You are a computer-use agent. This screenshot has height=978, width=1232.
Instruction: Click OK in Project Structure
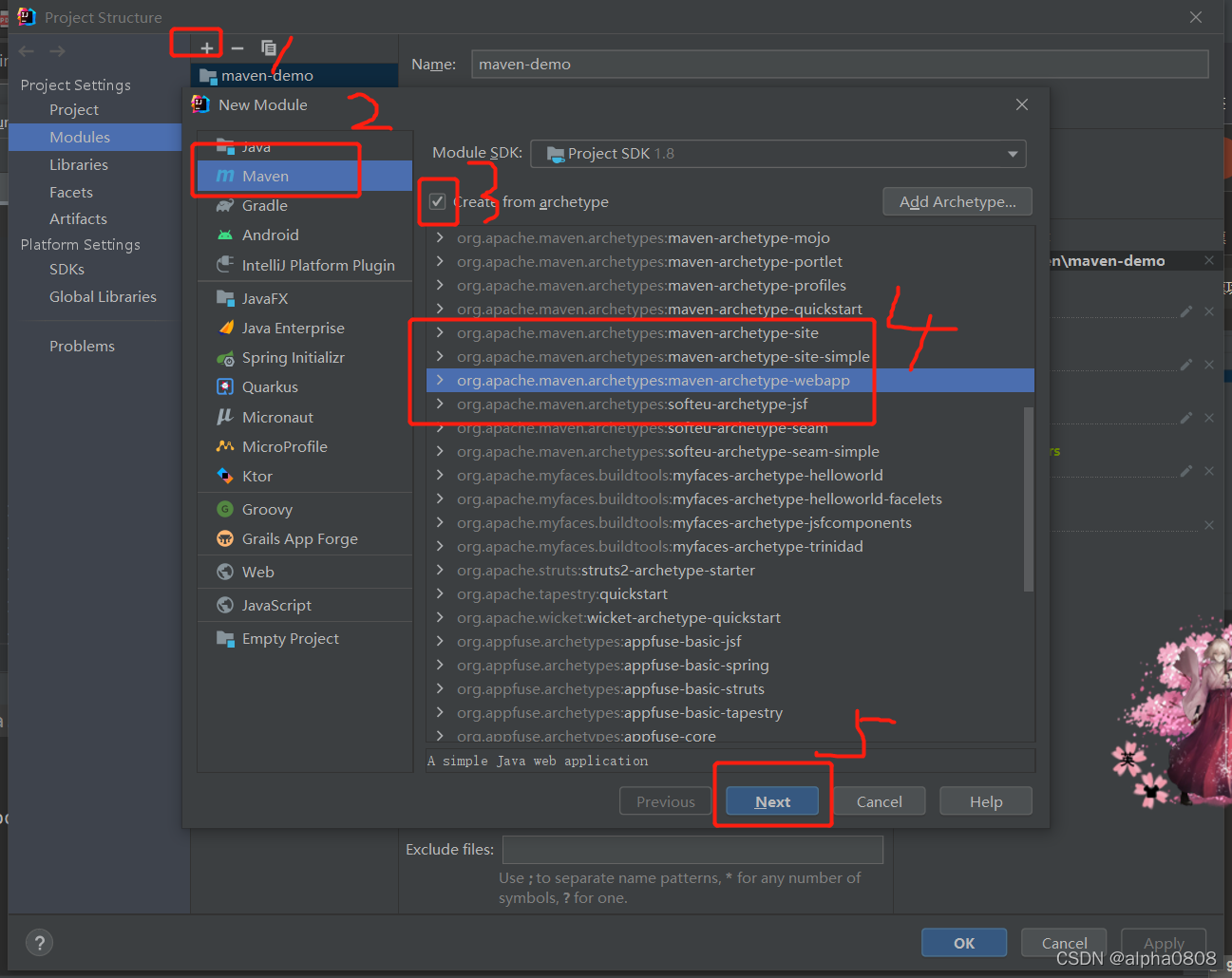(x=964, y=943)
